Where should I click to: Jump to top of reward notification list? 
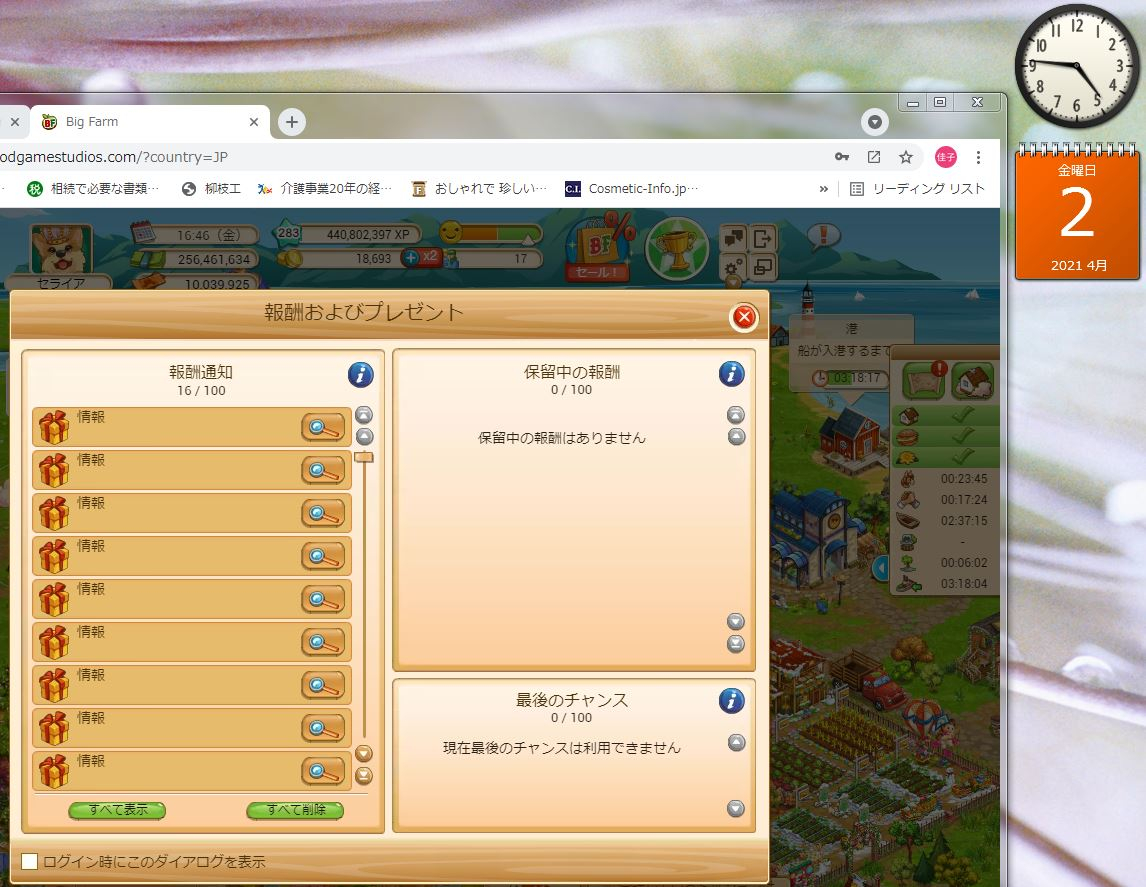coord(364,415)
